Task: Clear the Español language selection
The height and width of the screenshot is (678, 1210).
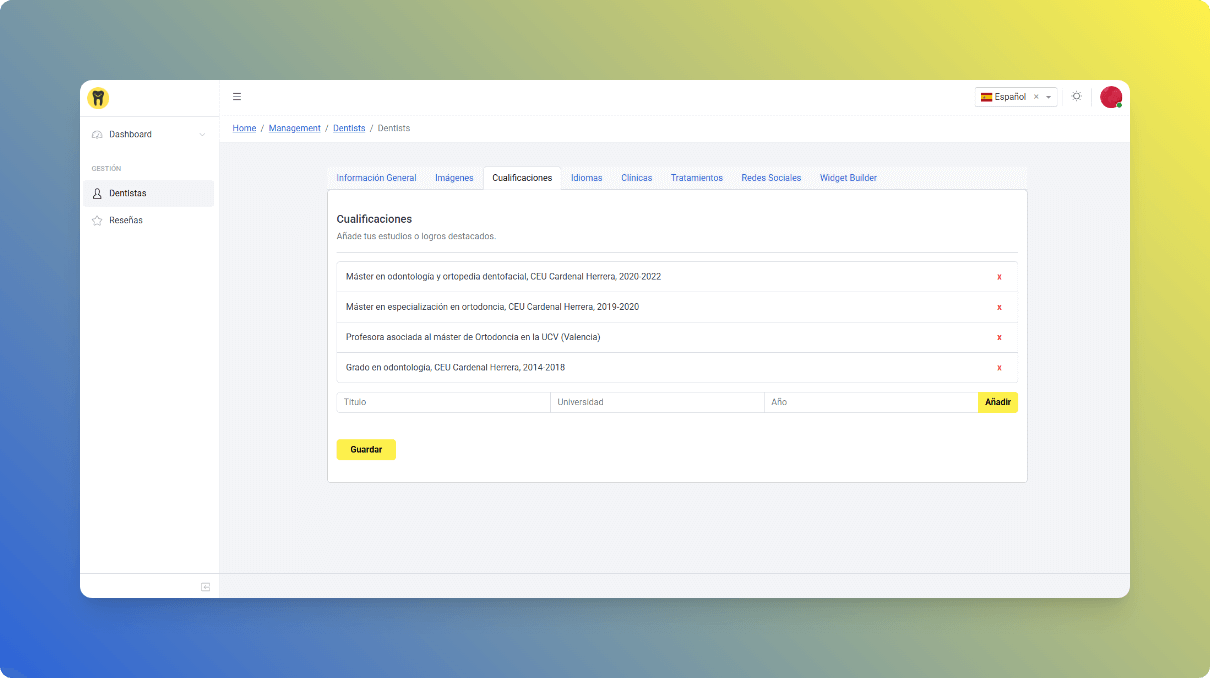Action: point(1036,97)
